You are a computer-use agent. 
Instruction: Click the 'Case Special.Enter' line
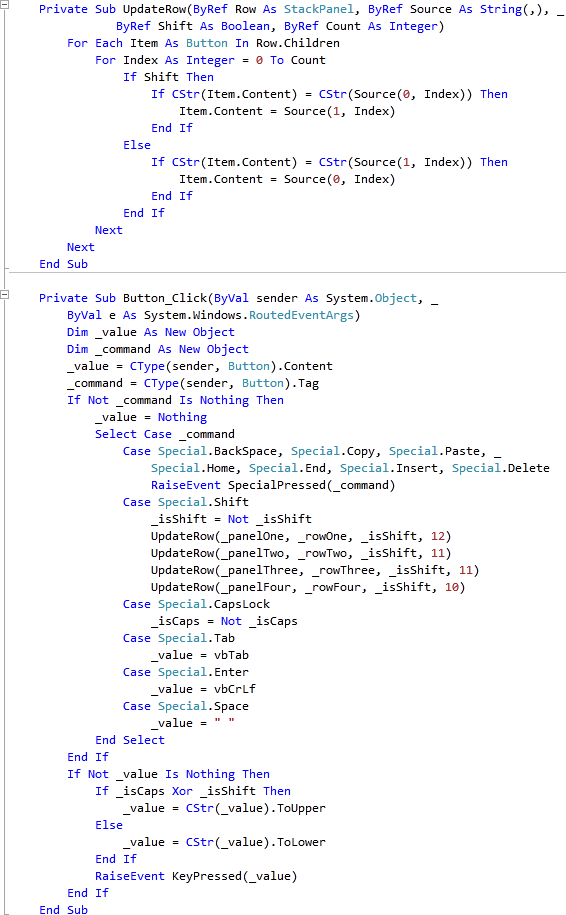pyautogui.click(x=186, y=672)
